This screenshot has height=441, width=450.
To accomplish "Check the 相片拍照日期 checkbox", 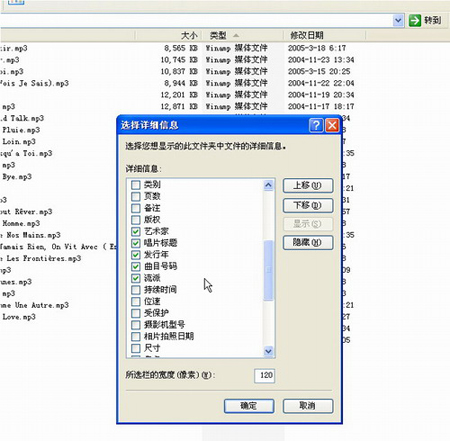I will point(136,336).
